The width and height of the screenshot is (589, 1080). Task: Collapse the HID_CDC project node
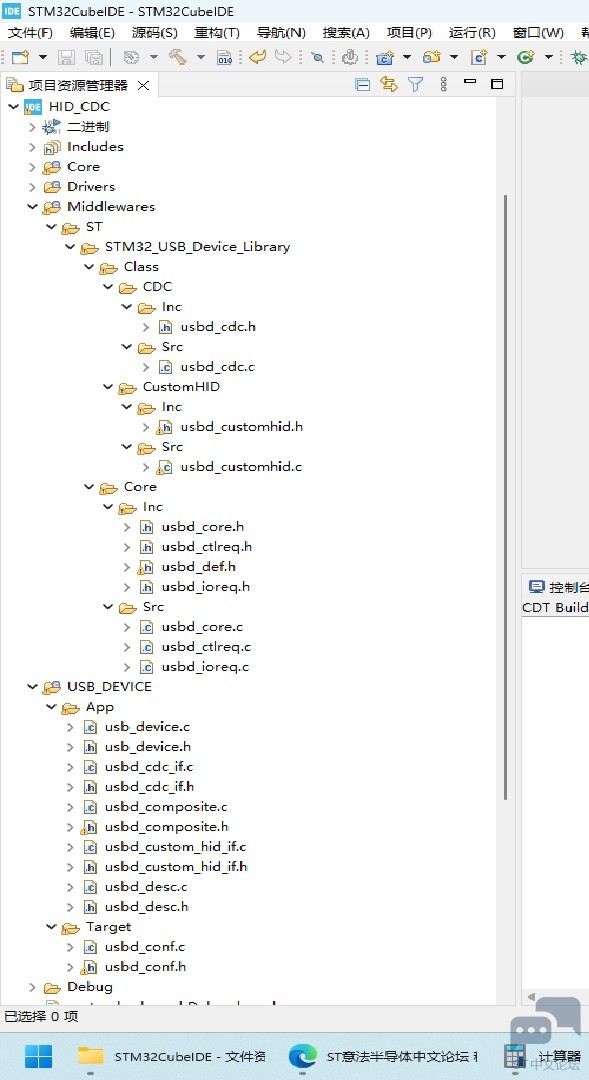tap(13, 107)
